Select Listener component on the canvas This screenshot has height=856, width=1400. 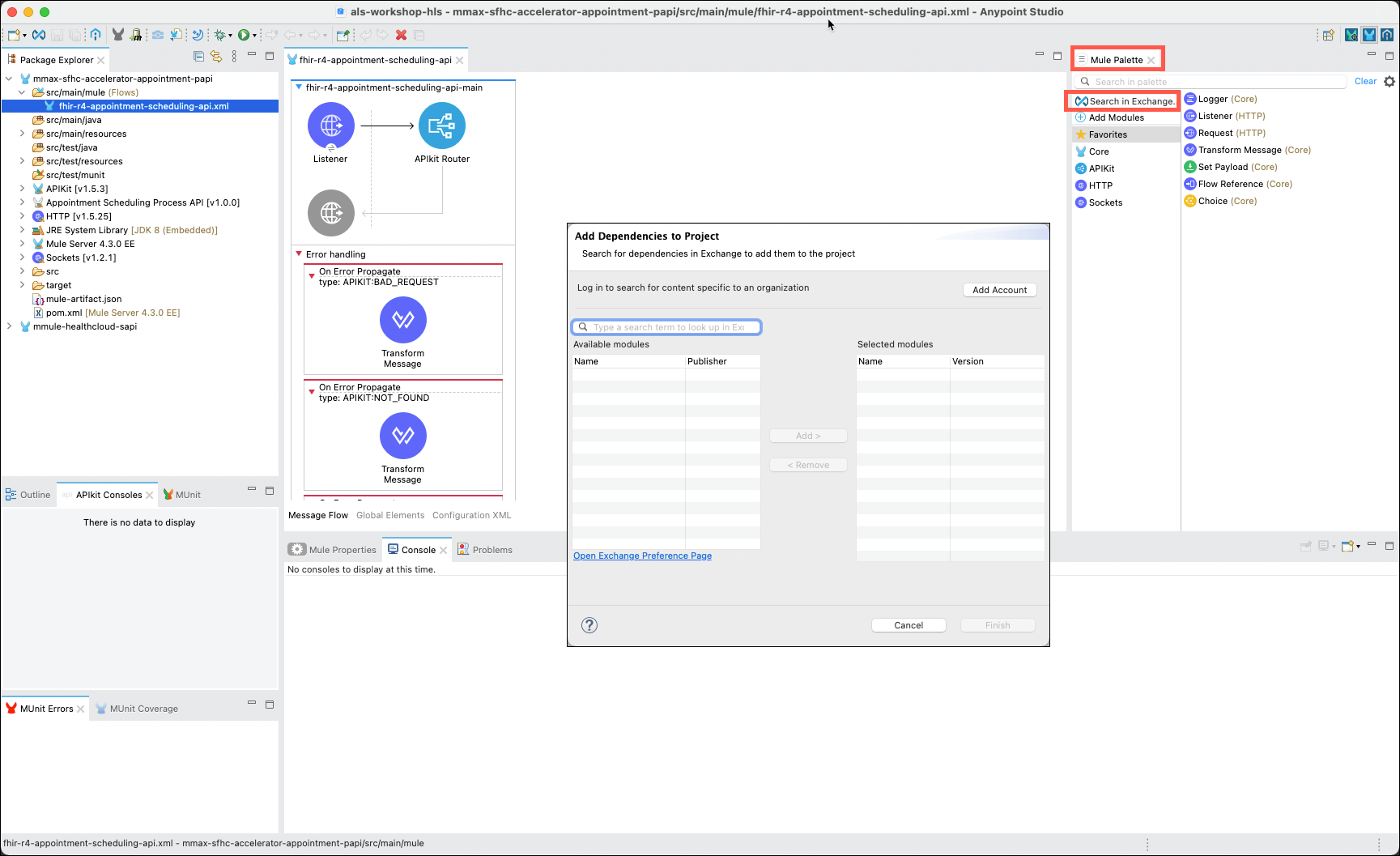click(331, 126)
